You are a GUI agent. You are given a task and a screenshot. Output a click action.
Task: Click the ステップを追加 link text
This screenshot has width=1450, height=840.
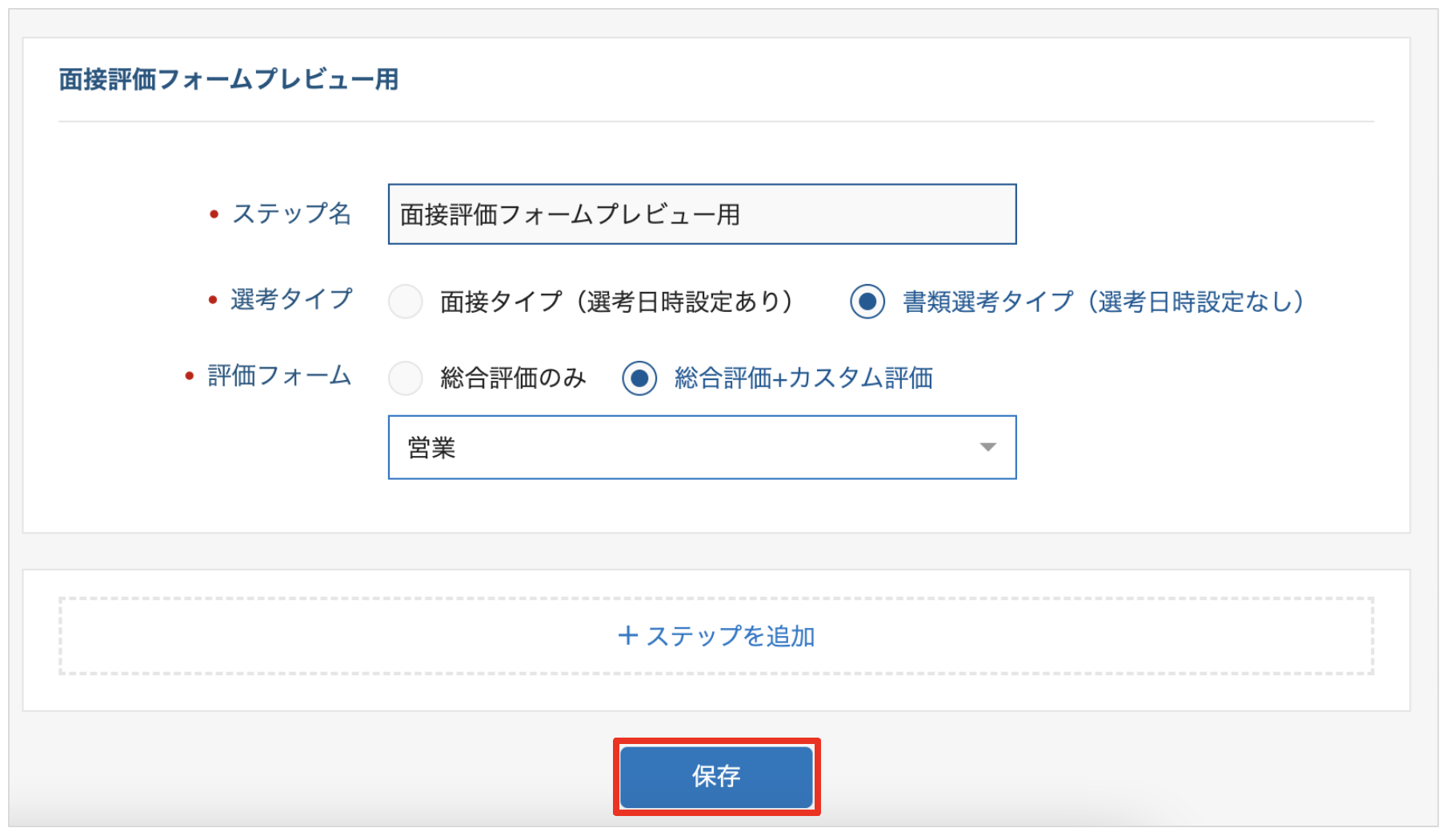[x=731, y=636]
